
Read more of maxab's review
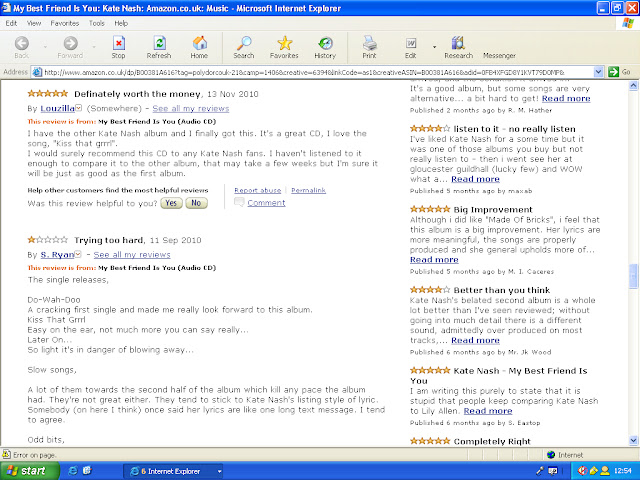point(475,179)
